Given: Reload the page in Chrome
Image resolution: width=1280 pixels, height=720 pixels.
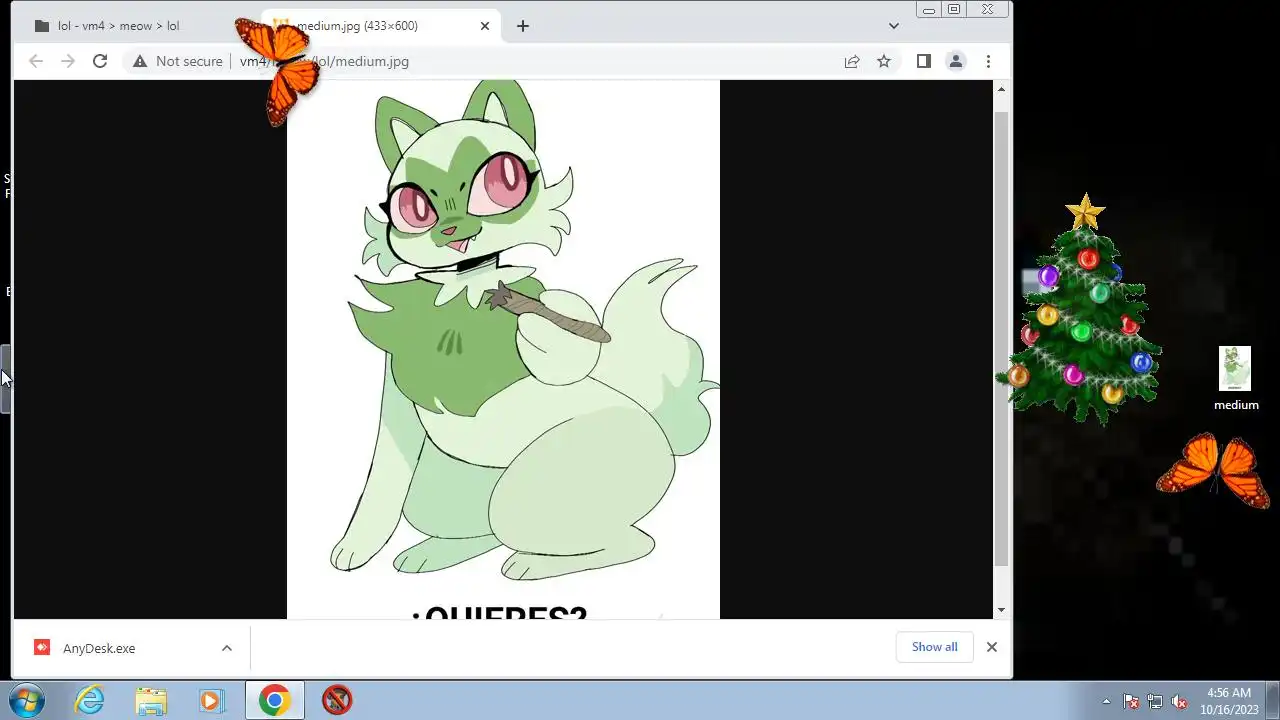Looking at the screenshot, I should [x=100, y=61].
